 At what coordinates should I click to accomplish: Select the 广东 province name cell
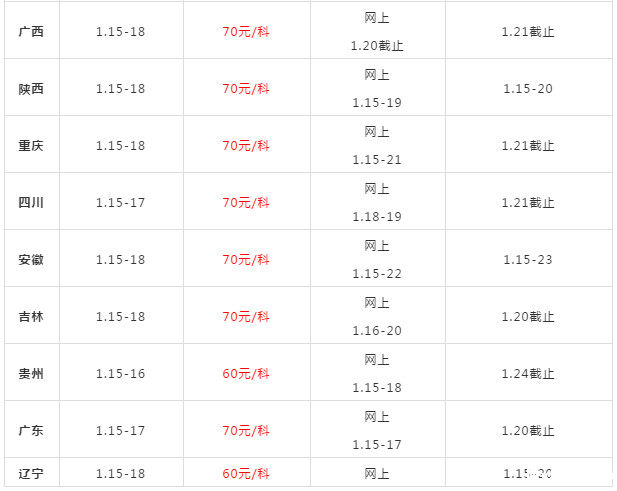click(x=31, y=430)
